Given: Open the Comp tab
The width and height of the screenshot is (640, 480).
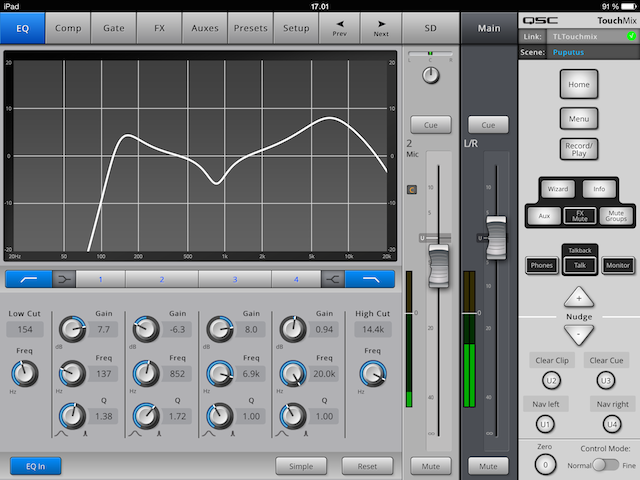Looking at the screenshot, I should [68, 28].
